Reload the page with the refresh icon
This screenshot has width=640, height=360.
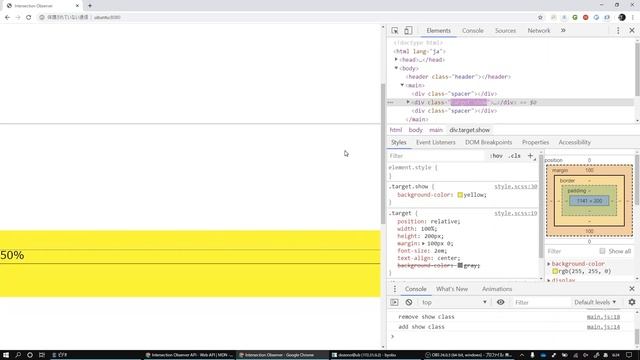coord(29,17)
